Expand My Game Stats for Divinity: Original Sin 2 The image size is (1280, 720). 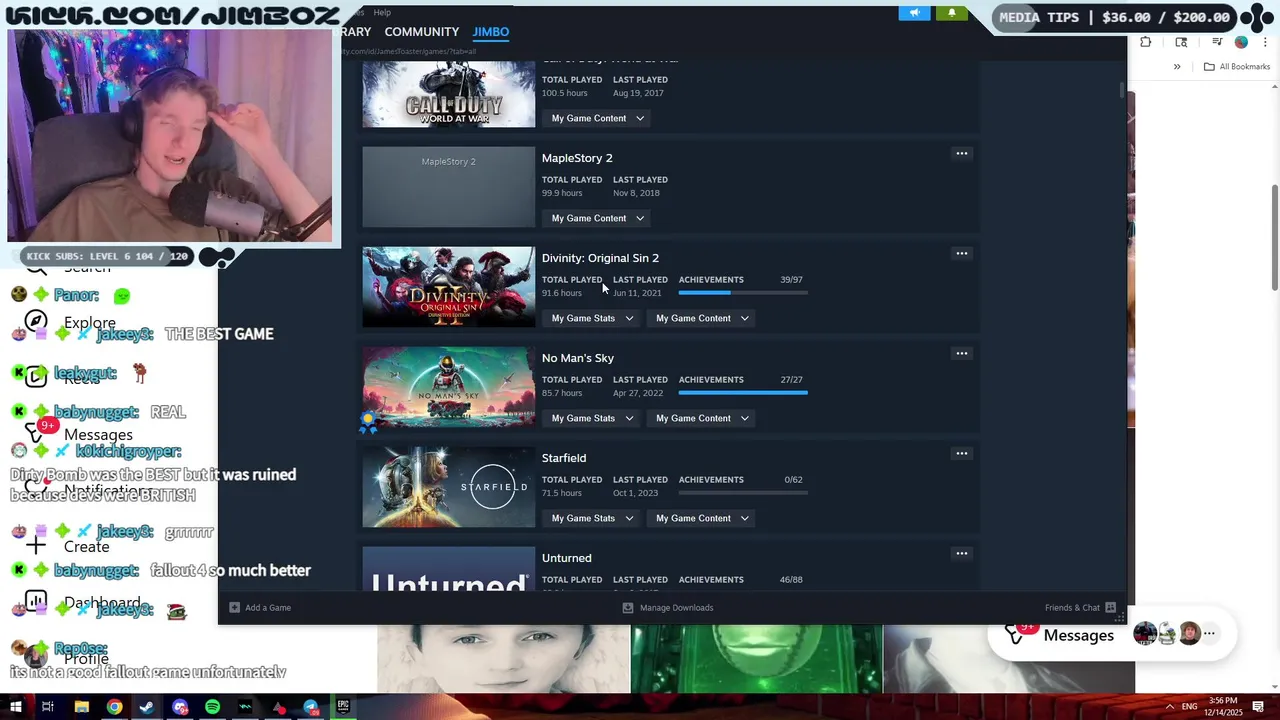point(592,318)
